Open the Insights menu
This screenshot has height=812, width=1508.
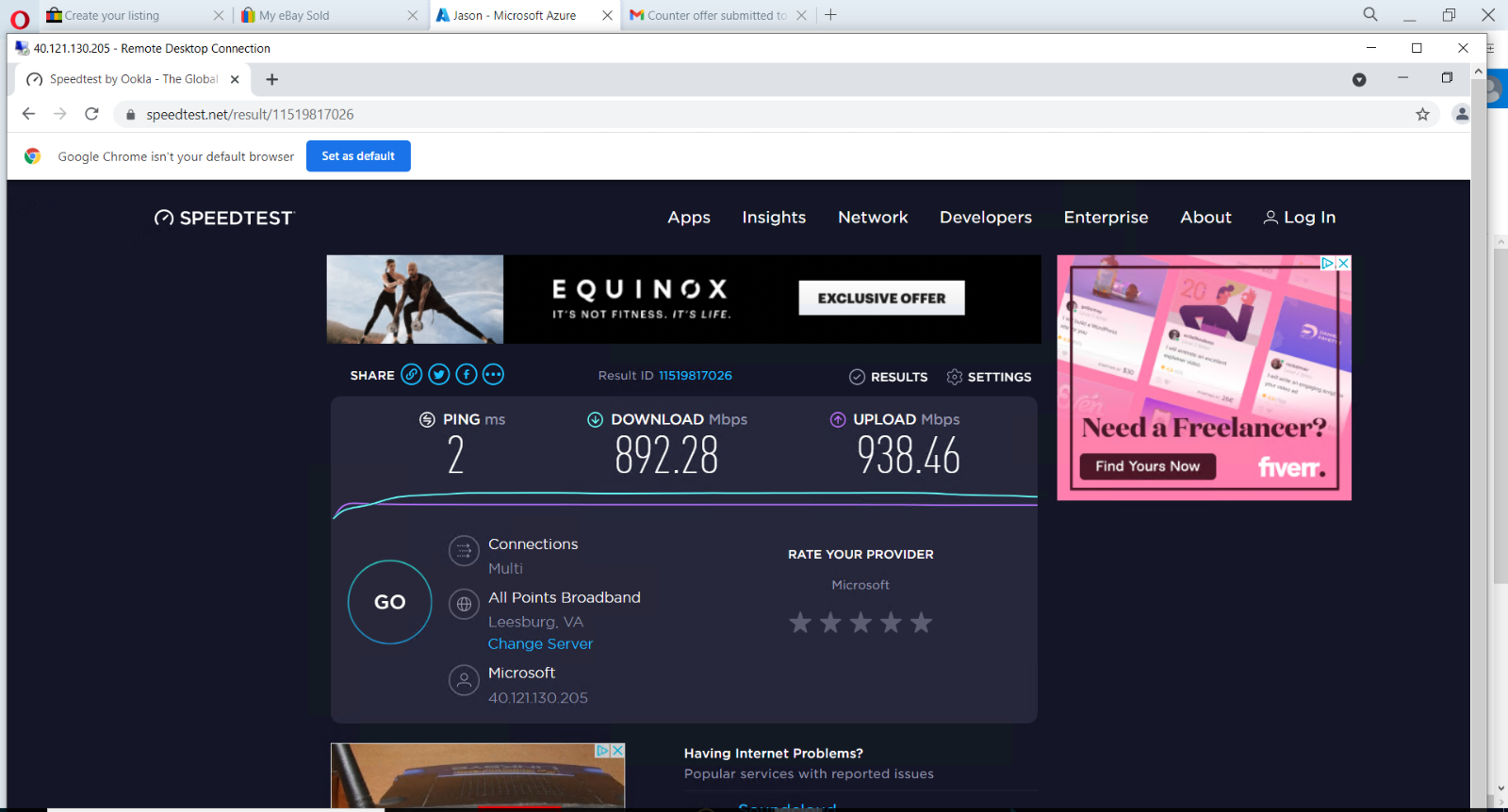tap(774, 218)
